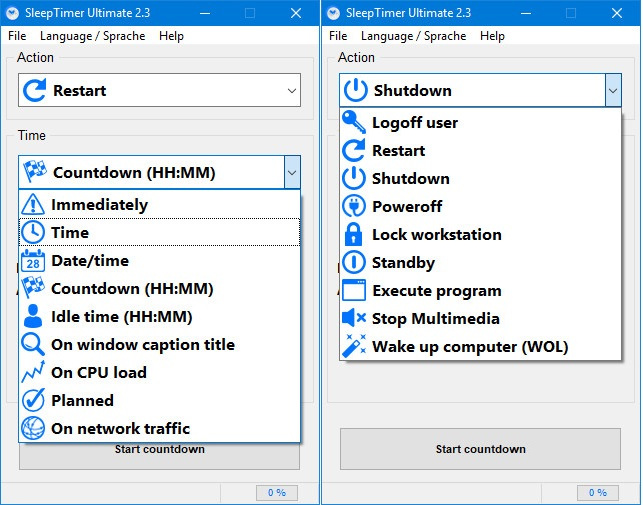Open File menu in the left window
The height and width of the screenshot is (505, 643).
coord(17,36)
